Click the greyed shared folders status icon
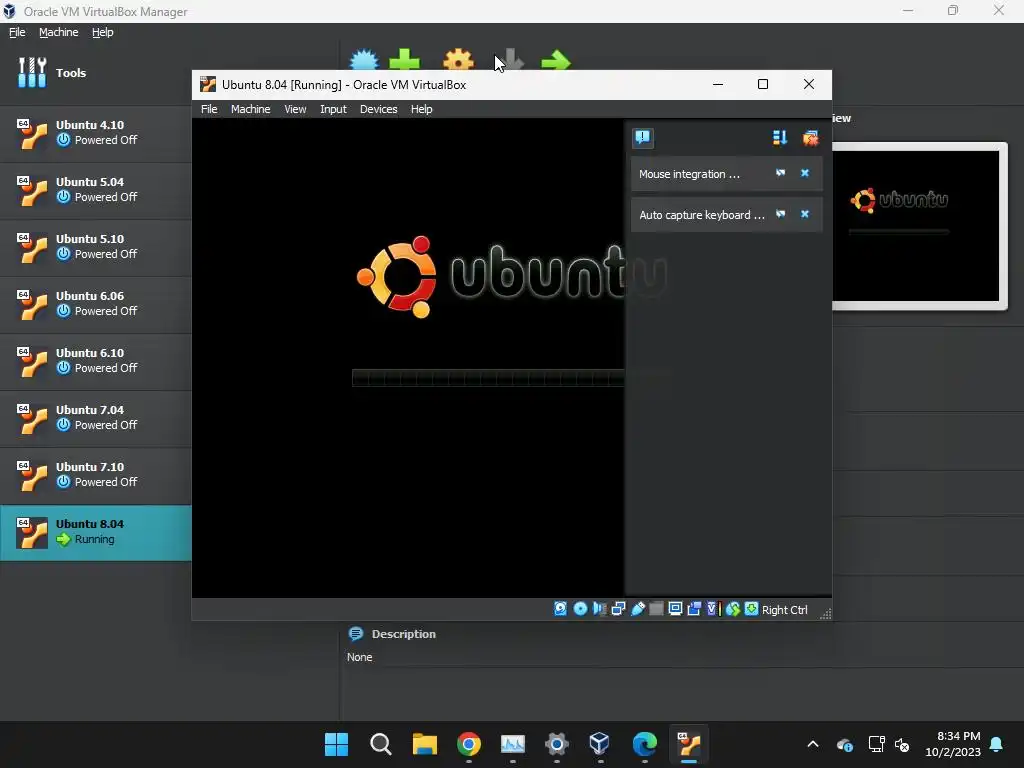 coord(656,609)
